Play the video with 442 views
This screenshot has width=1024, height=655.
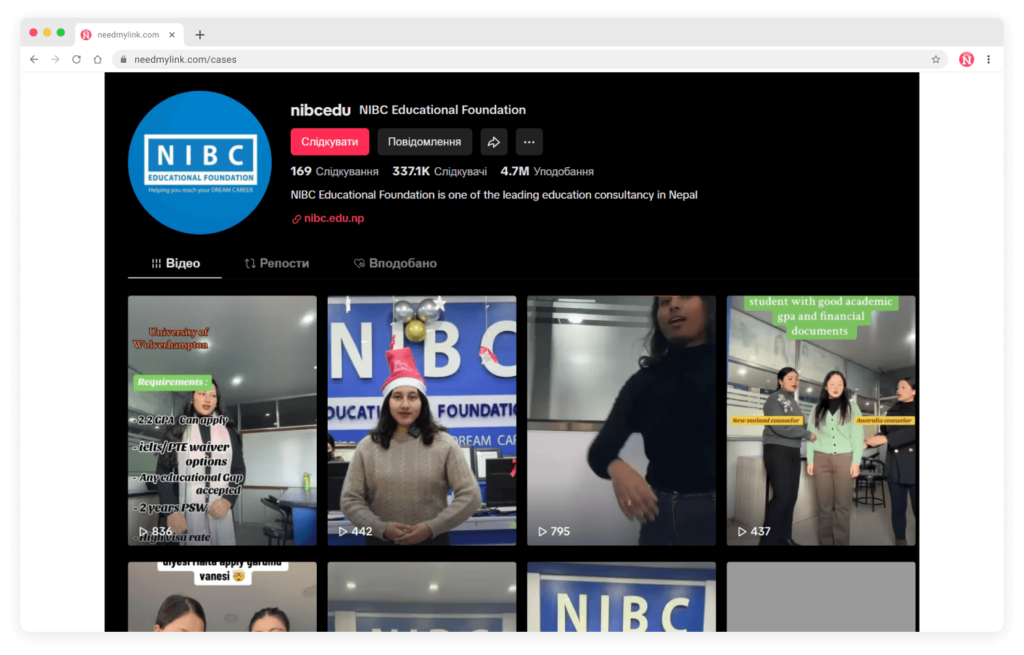point(421,420)
